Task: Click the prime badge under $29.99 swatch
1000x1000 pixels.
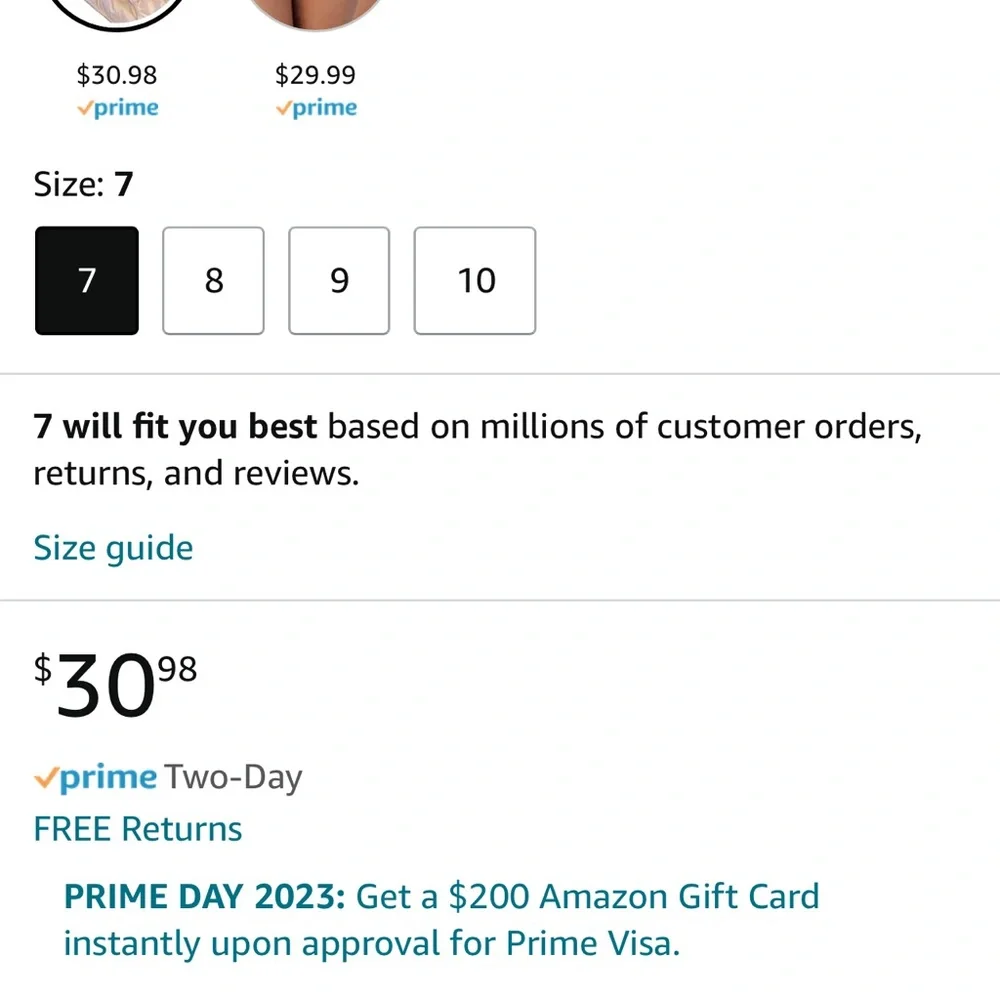Action: tap(316, 108)
